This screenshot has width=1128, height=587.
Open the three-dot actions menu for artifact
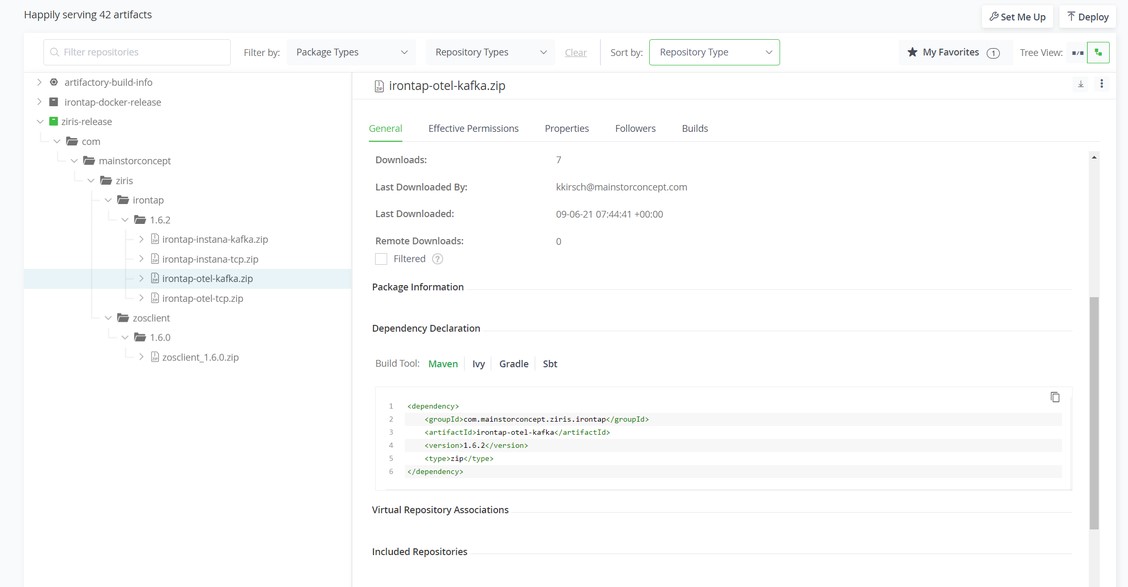tap(1101, 84)
